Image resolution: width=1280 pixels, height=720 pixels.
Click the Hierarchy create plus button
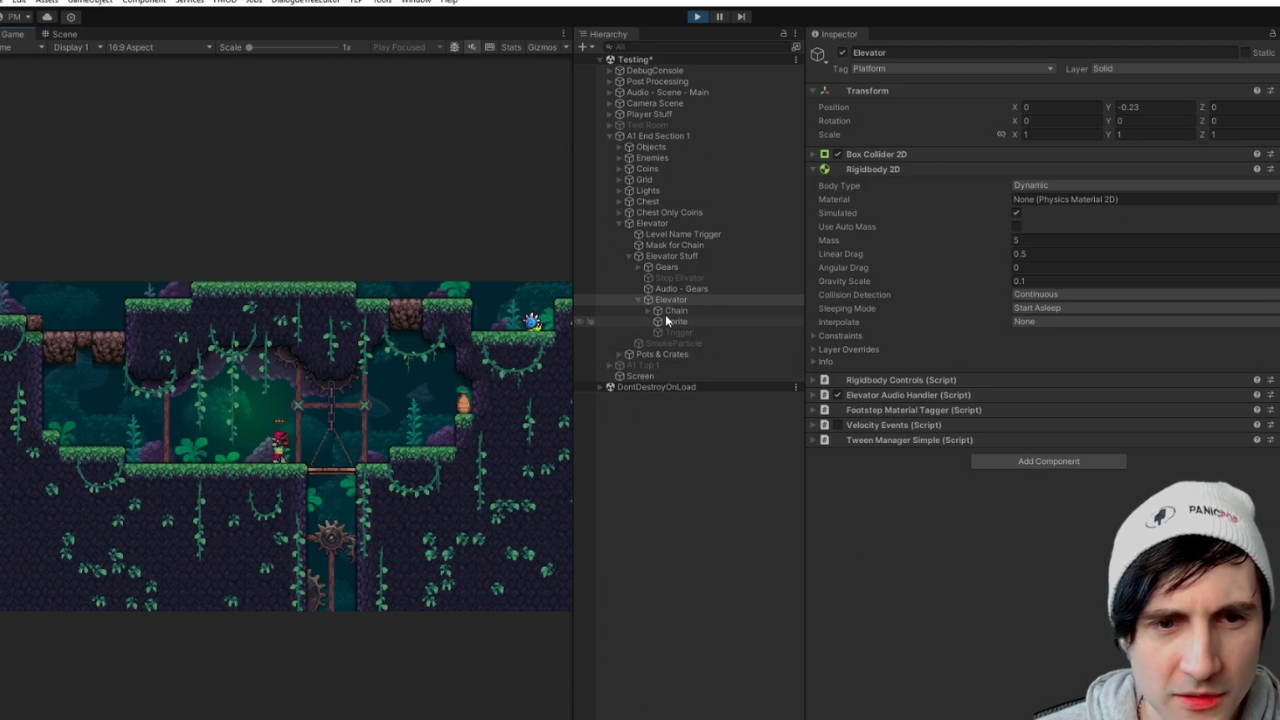(x=582, y=47)
